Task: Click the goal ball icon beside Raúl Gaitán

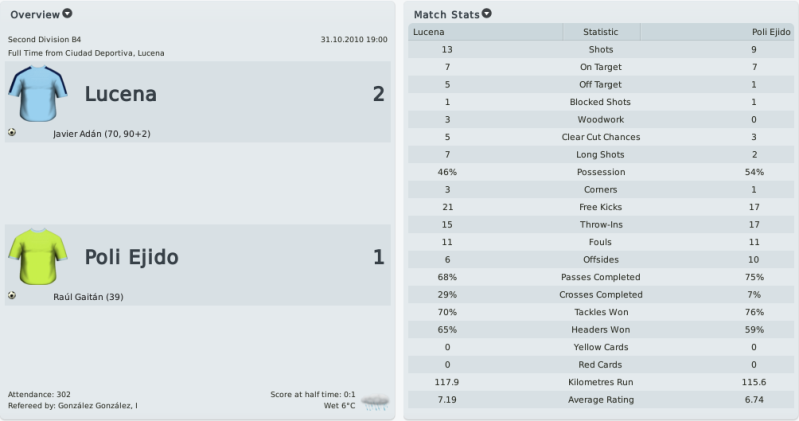Action: click(12, 296)
